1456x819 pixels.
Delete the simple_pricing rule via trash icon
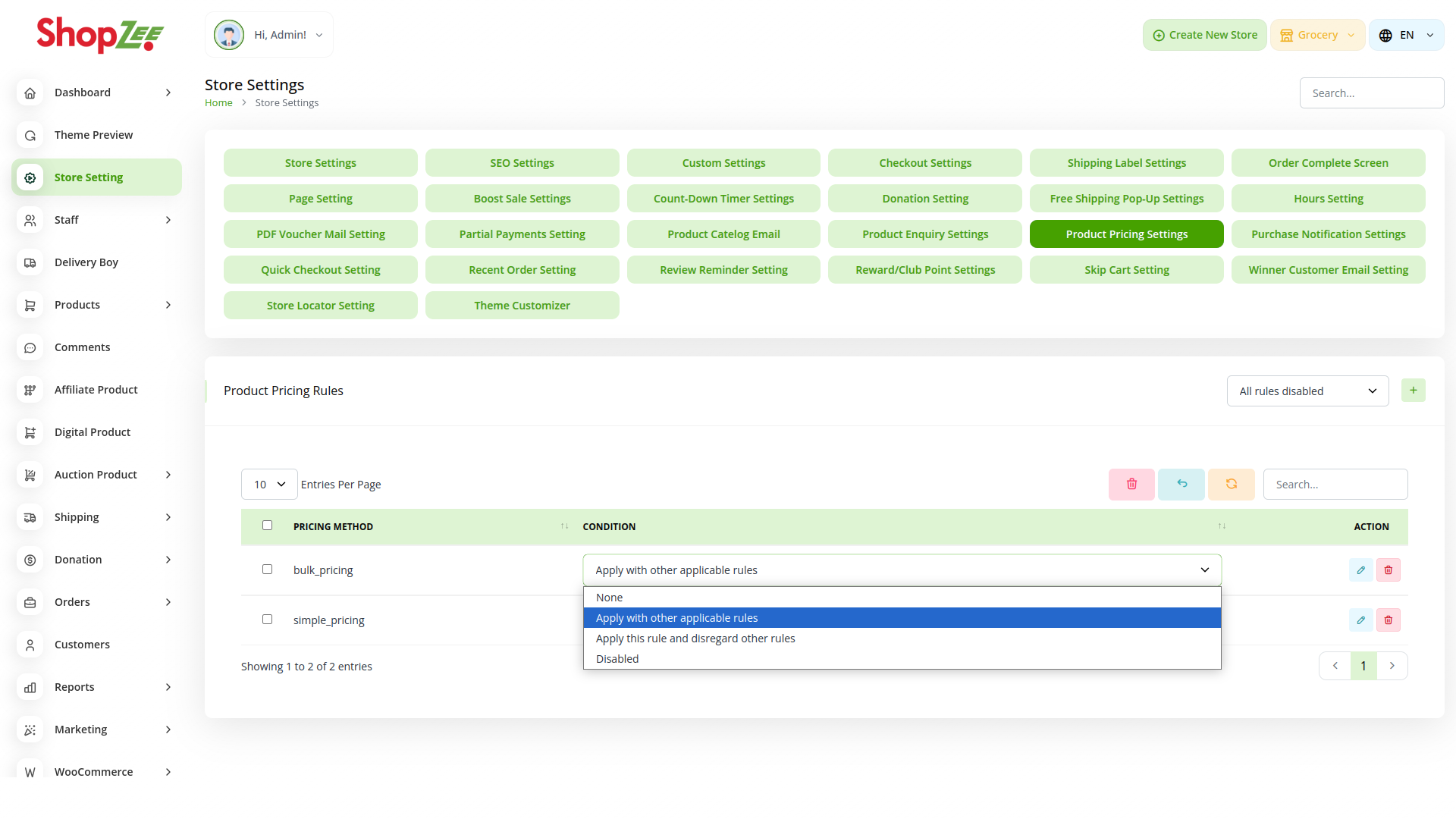point(1388,620)
